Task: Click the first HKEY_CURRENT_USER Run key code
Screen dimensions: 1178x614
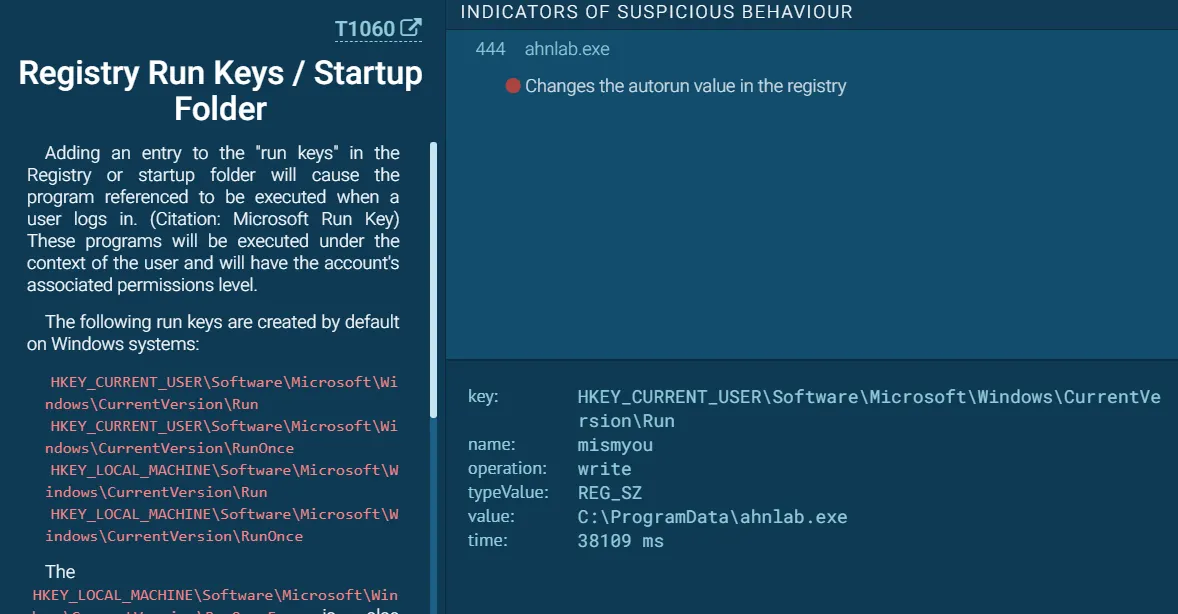Action: click(222, 393)
